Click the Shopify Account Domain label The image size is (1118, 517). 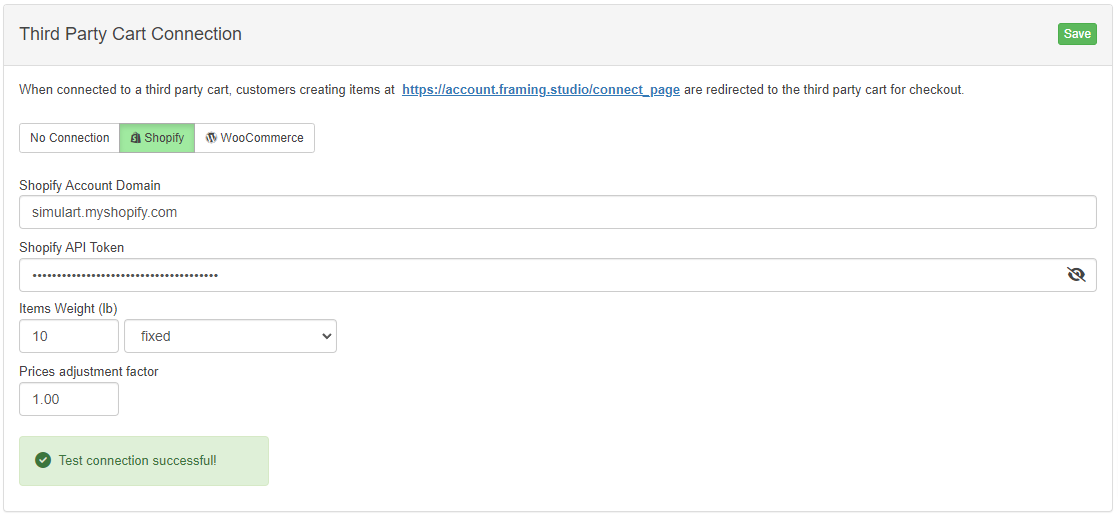click(x=90, y=185)
